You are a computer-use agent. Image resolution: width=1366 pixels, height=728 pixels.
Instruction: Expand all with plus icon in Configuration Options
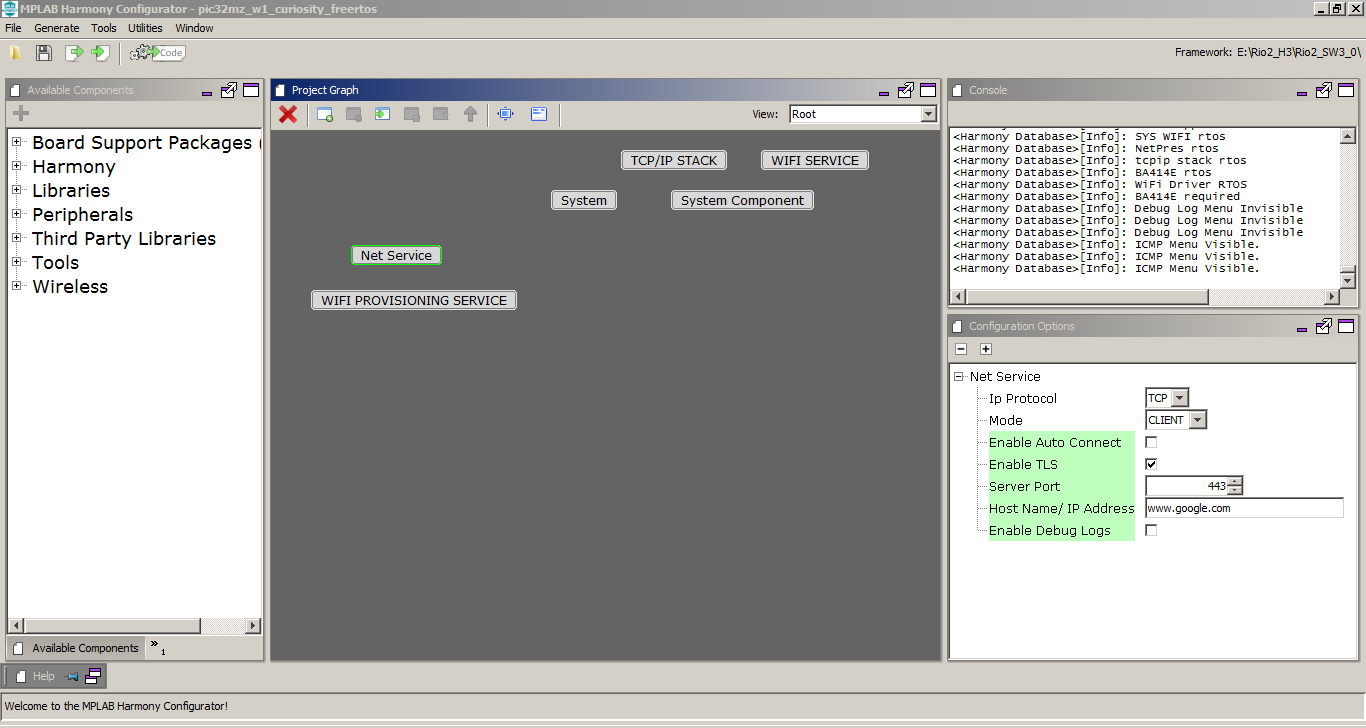[985, 349]
